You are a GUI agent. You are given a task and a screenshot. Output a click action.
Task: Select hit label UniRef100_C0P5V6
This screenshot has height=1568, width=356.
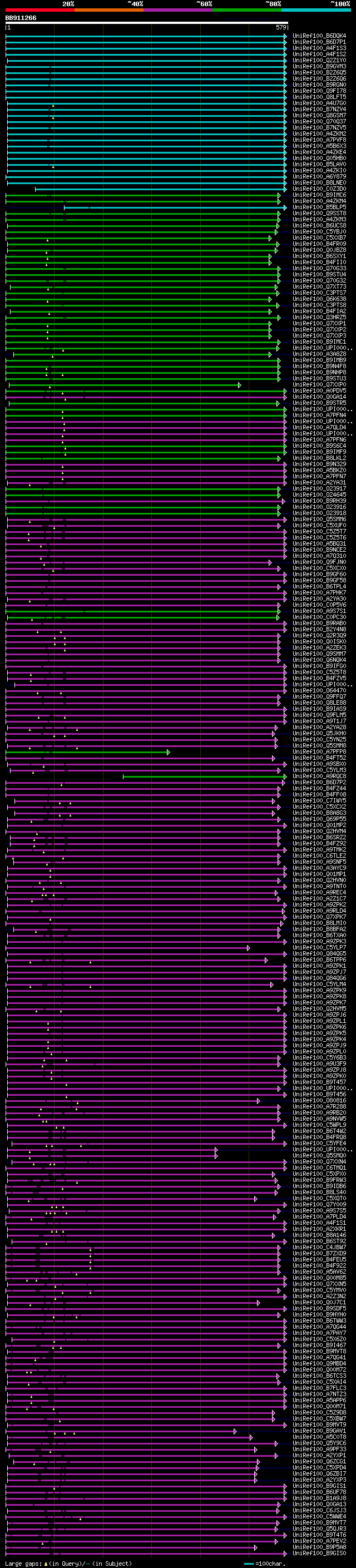[319, 605]
